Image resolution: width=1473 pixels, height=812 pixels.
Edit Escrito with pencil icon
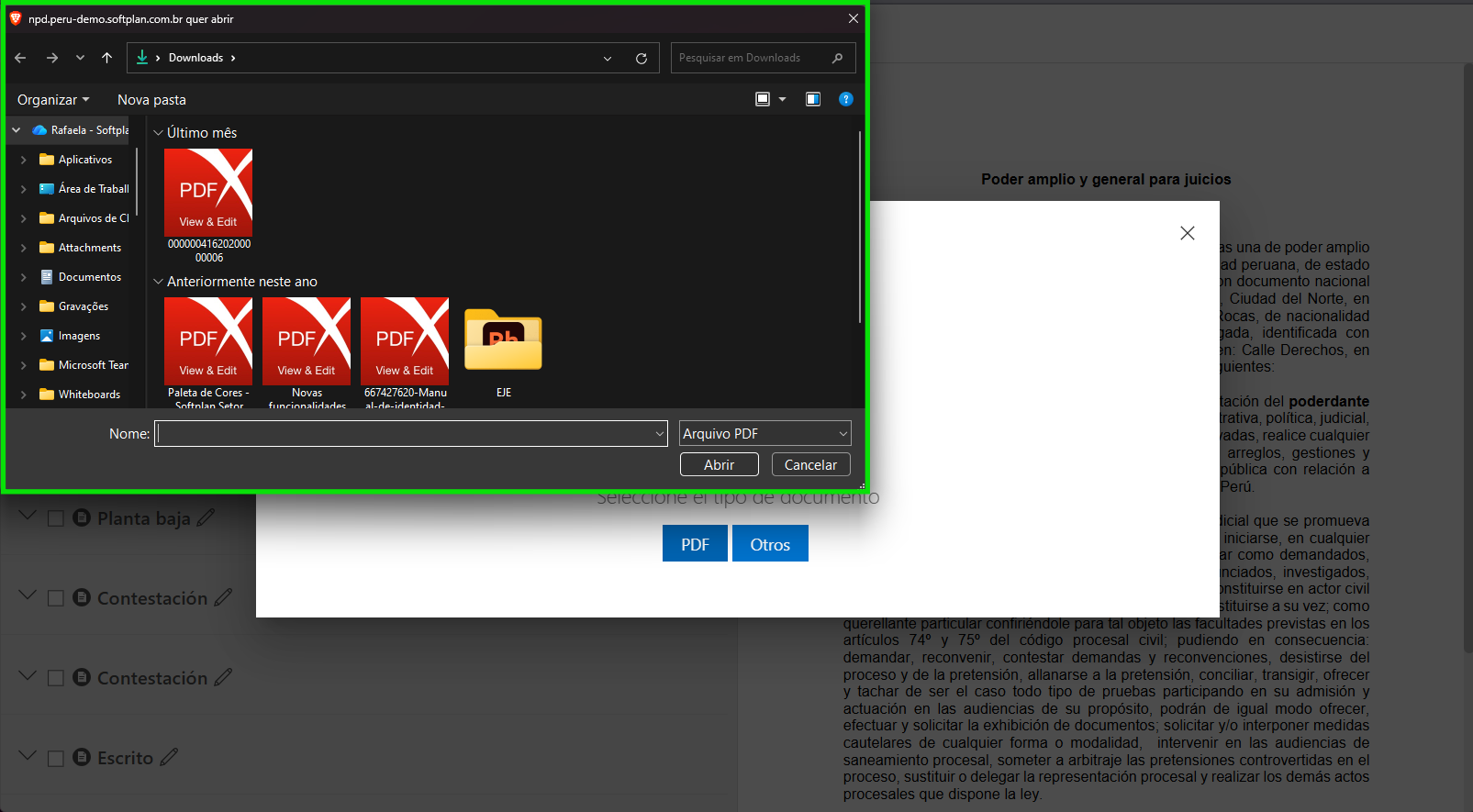pyautogui.click(x=169, y=757)
